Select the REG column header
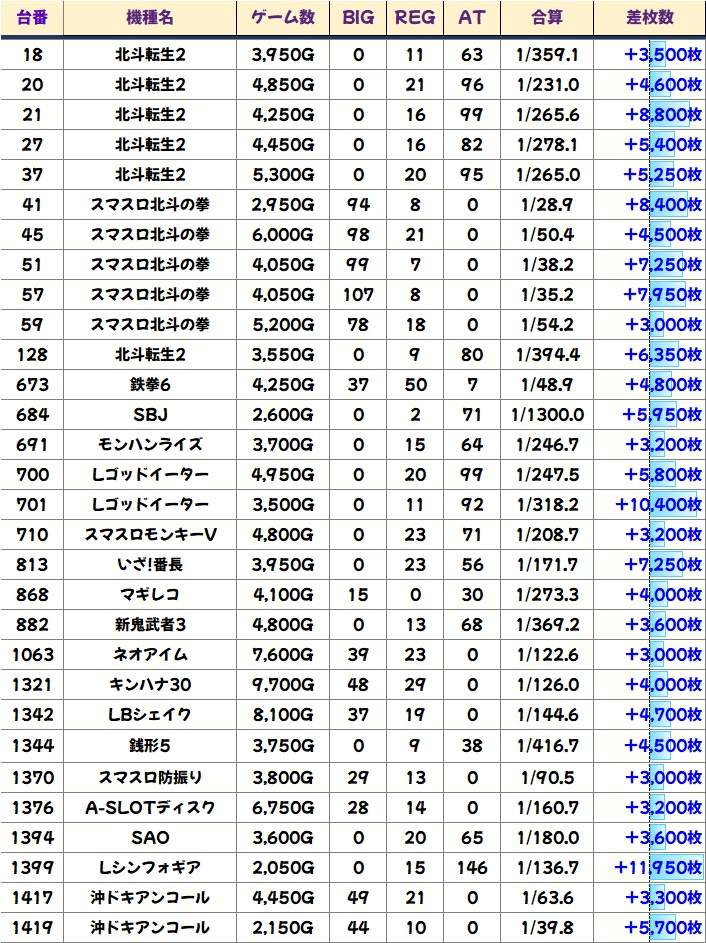The image size is (706, 943). tap(415, 18)
